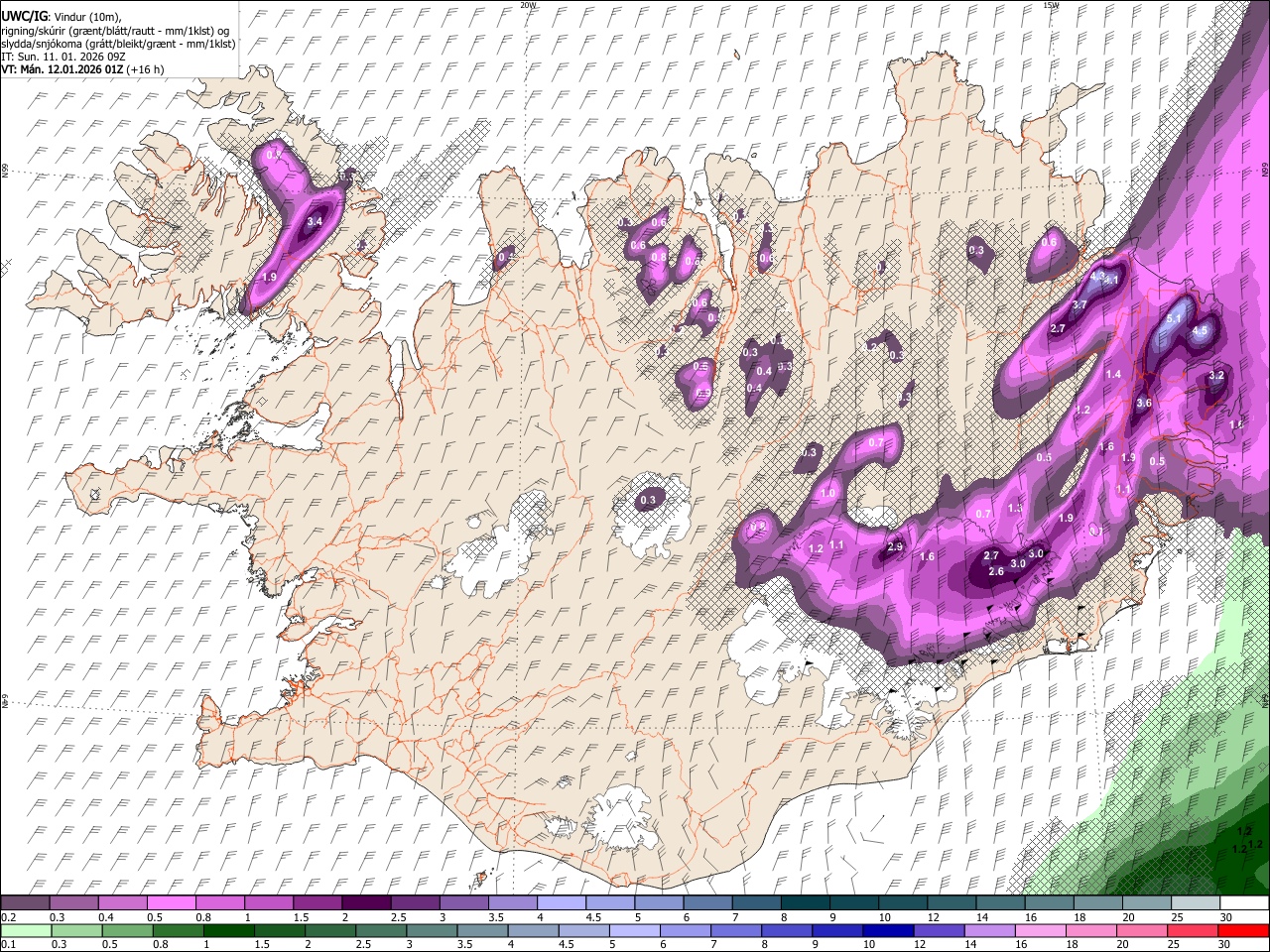1270x952 pixels.
Task: Click the darkest green 1 swatch in the lower legend row
Action: point(228,930)
